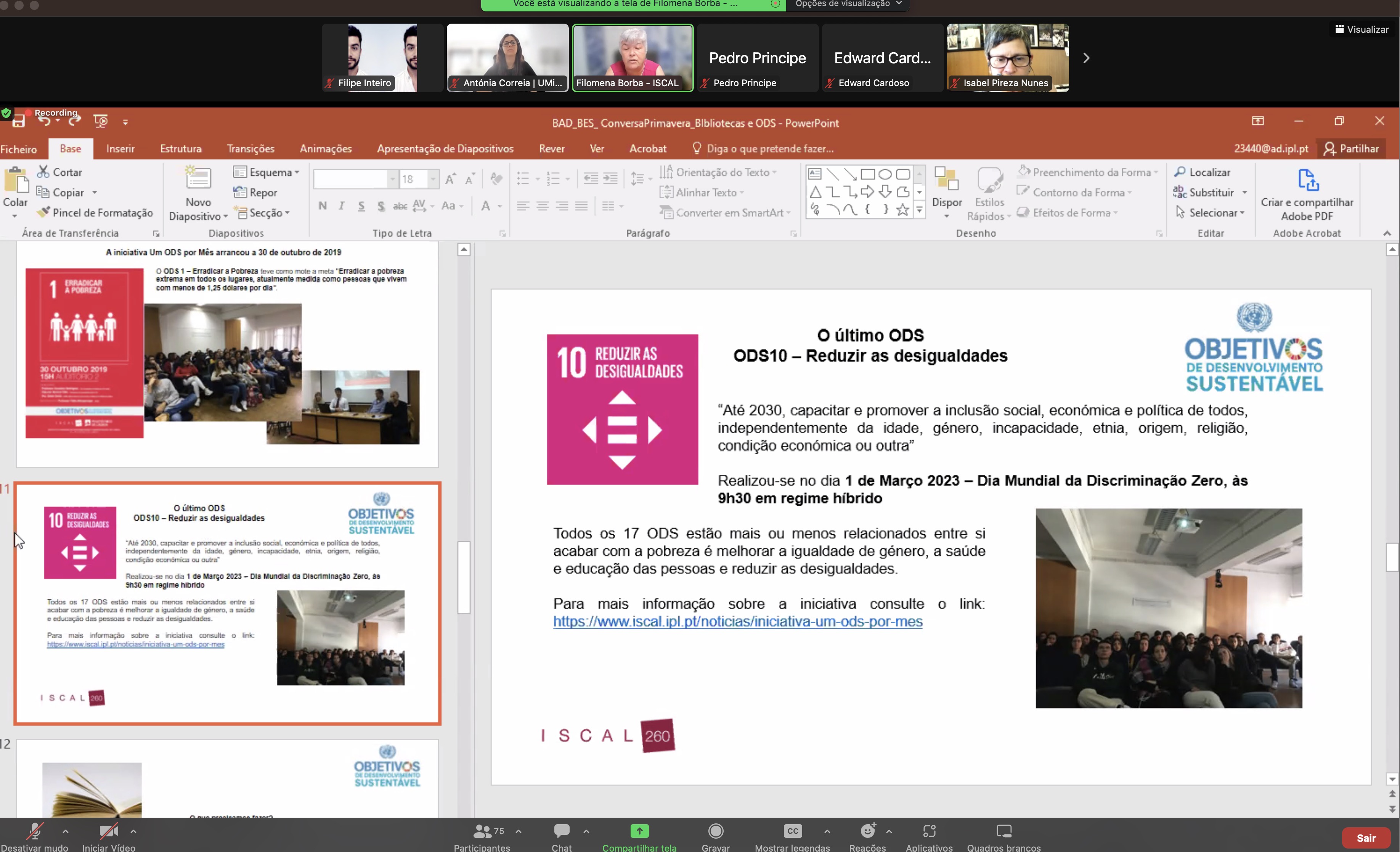
Task: Open Secção section dropdown
Action: pos(262,212)
